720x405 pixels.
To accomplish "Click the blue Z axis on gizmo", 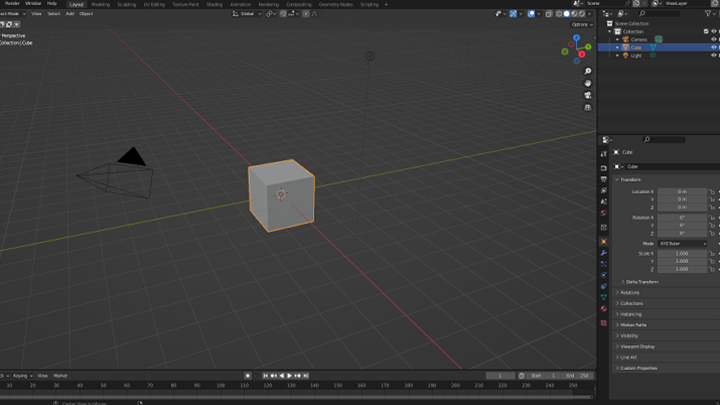I will [576, 38].
